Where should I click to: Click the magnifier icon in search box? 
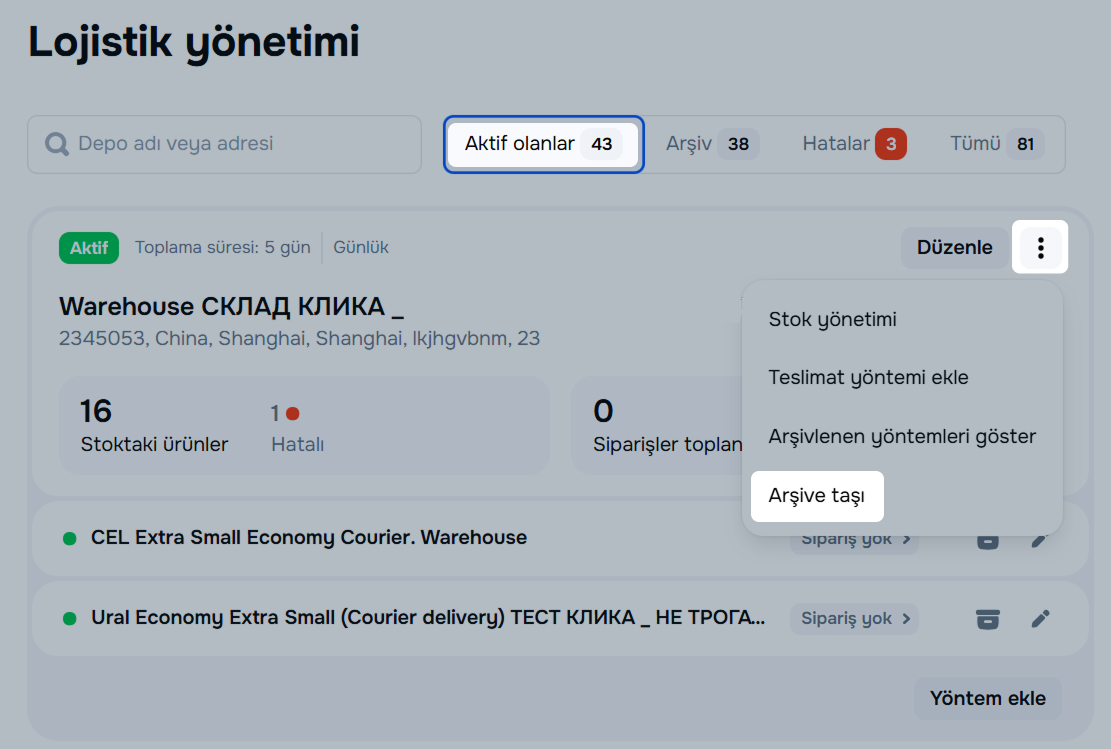point(57,144)
